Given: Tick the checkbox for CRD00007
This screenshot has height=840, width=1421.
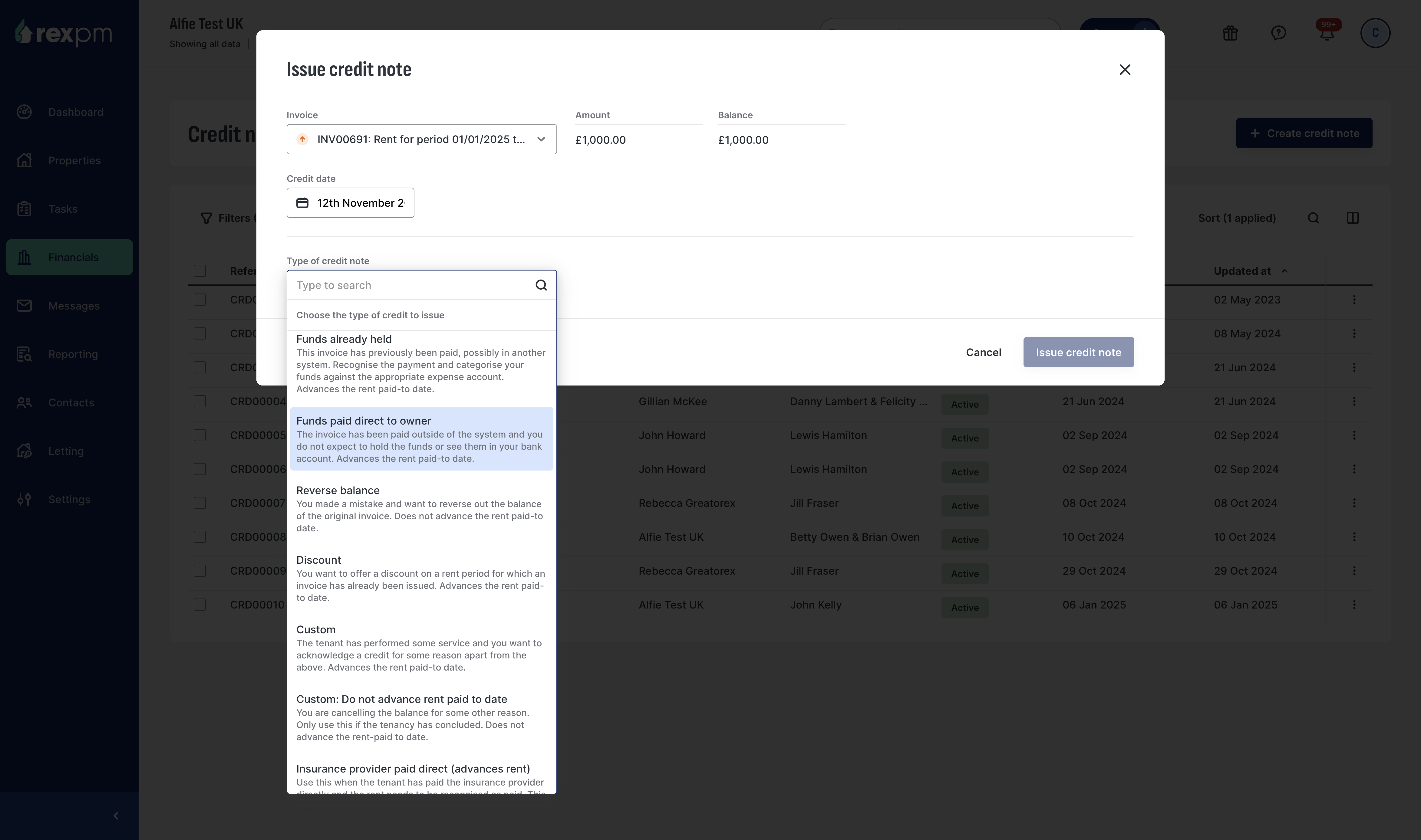Looking at the screenshot, I should pos(199,503).
